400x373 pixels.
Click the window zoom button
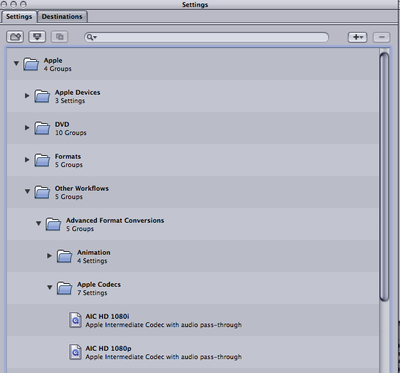click(23, 4)
